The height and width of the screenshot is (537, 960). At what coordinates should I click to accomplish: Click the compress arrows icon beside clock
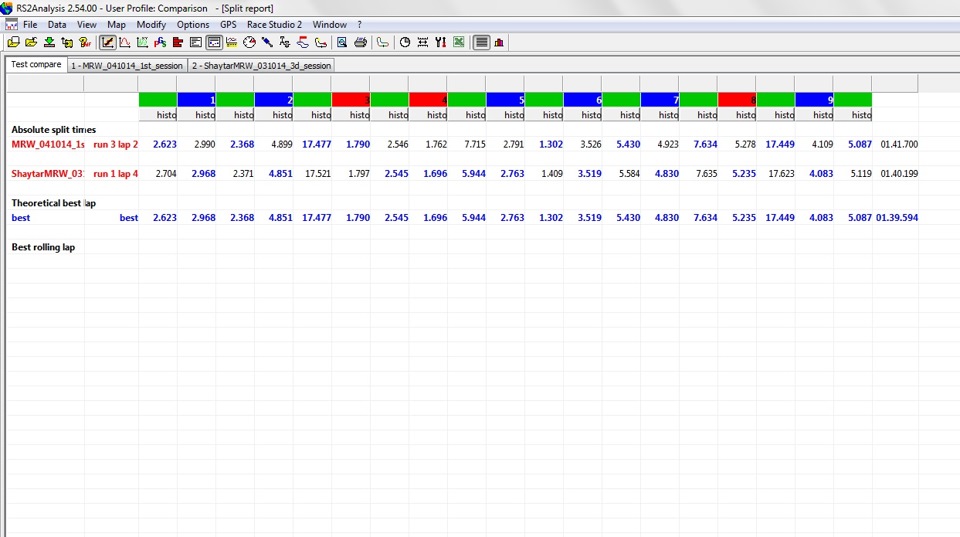[422, 42]
